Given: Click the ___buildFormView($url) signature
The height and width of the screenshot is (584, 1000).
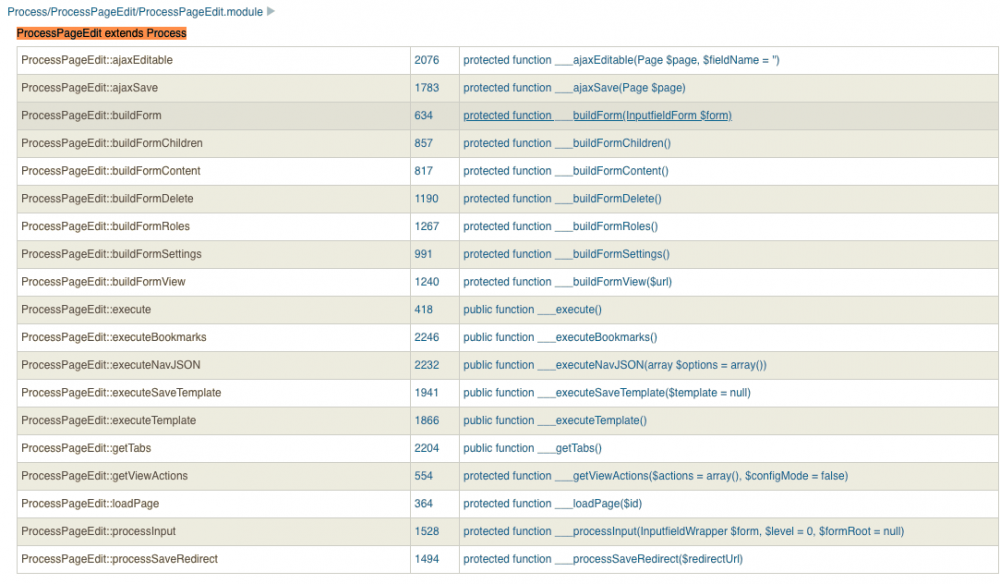Looking at the screenshot, I should click(567, 282).
